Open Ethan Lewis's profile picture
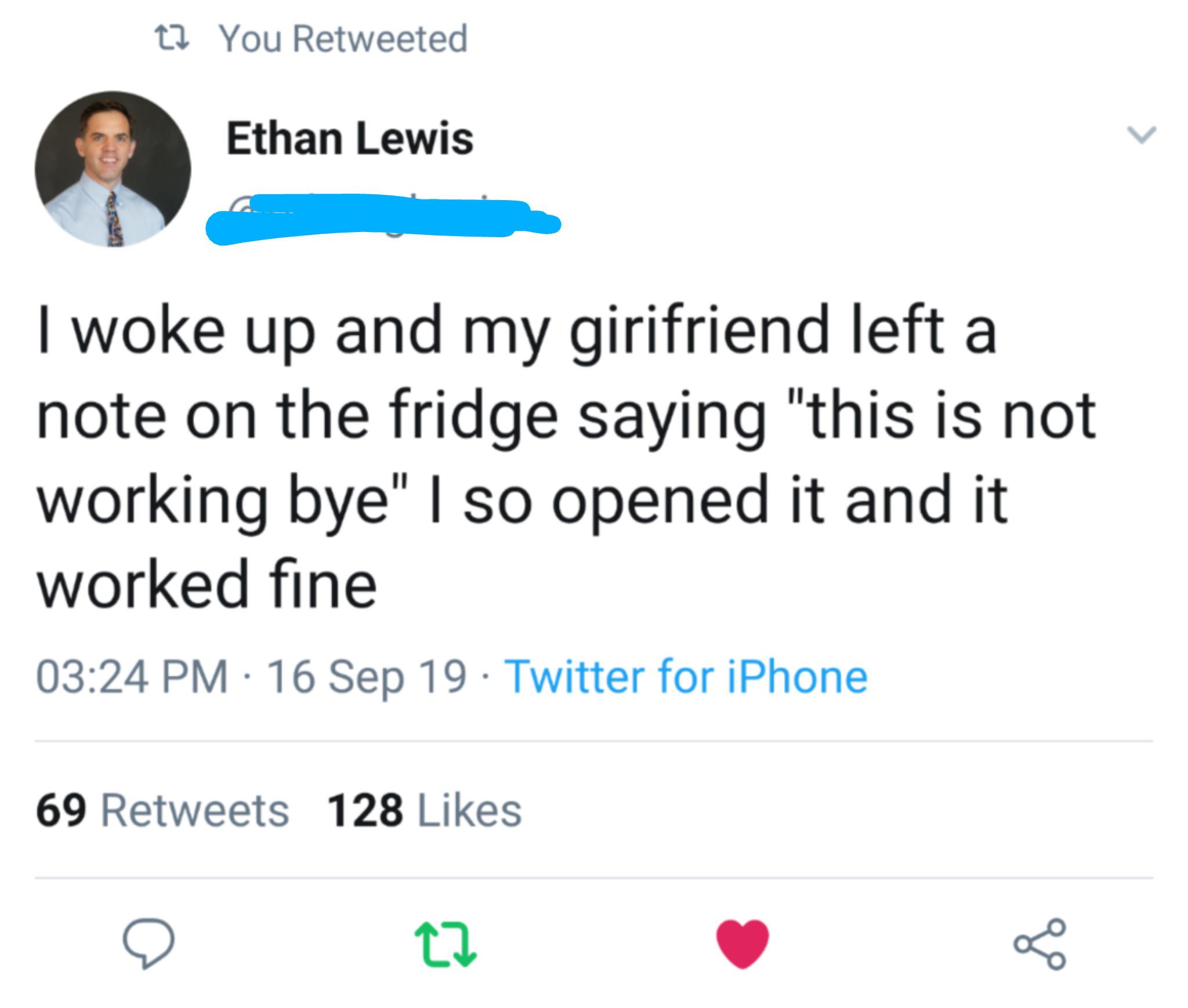 click(113, 169)
